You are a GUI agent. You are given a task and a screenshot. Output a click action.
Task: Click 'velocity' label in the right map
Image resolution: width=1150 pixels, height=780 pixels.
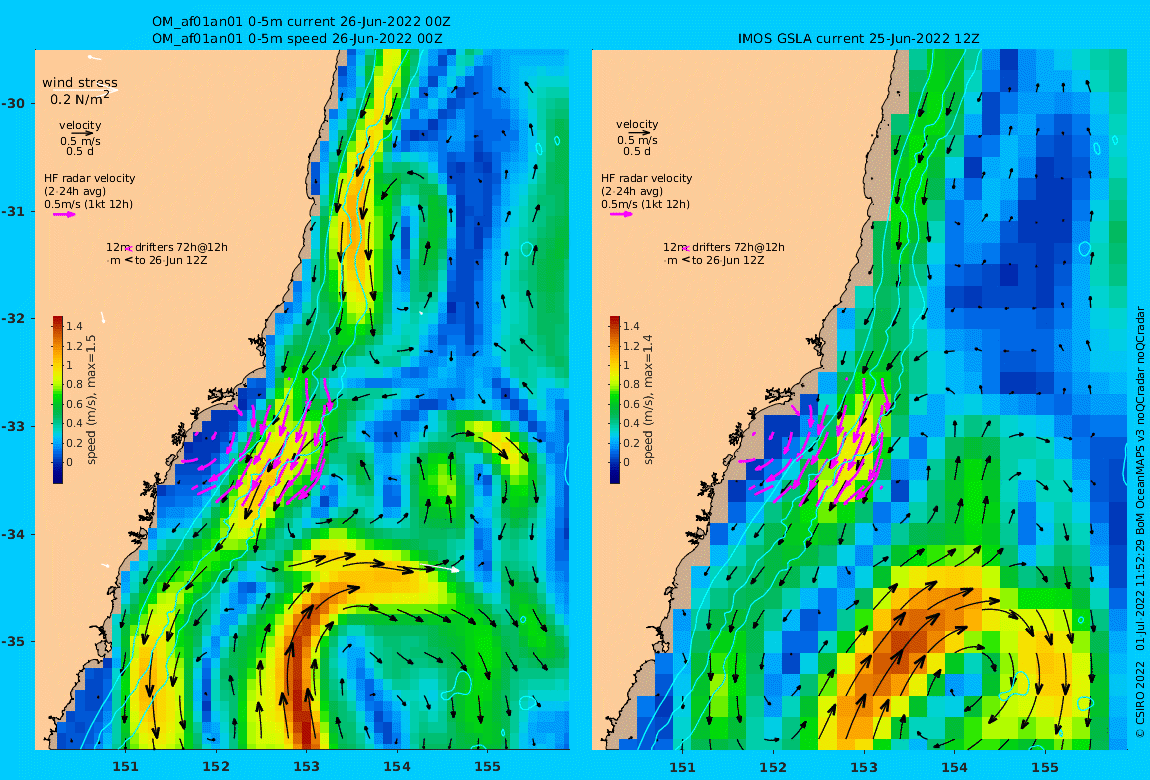coord(637,125)
